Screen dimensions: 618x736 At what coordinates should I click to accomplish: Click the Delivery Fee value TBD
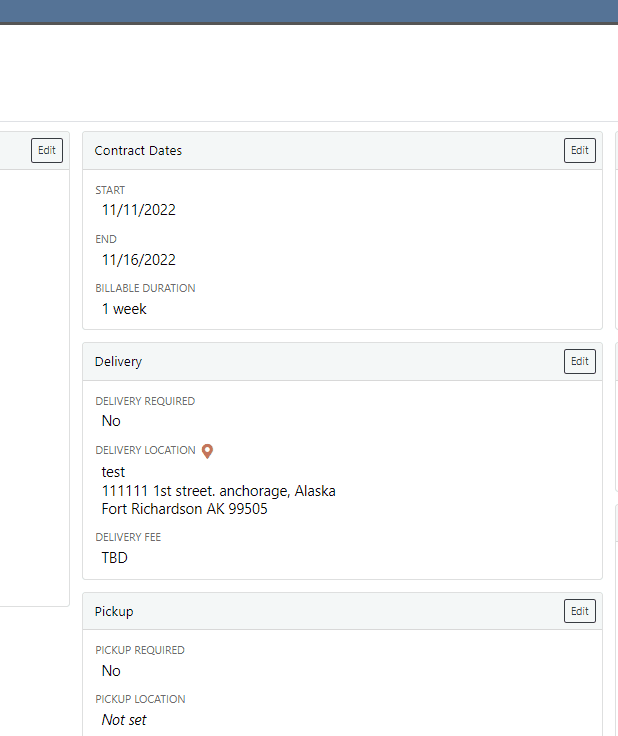click(114, 558)
